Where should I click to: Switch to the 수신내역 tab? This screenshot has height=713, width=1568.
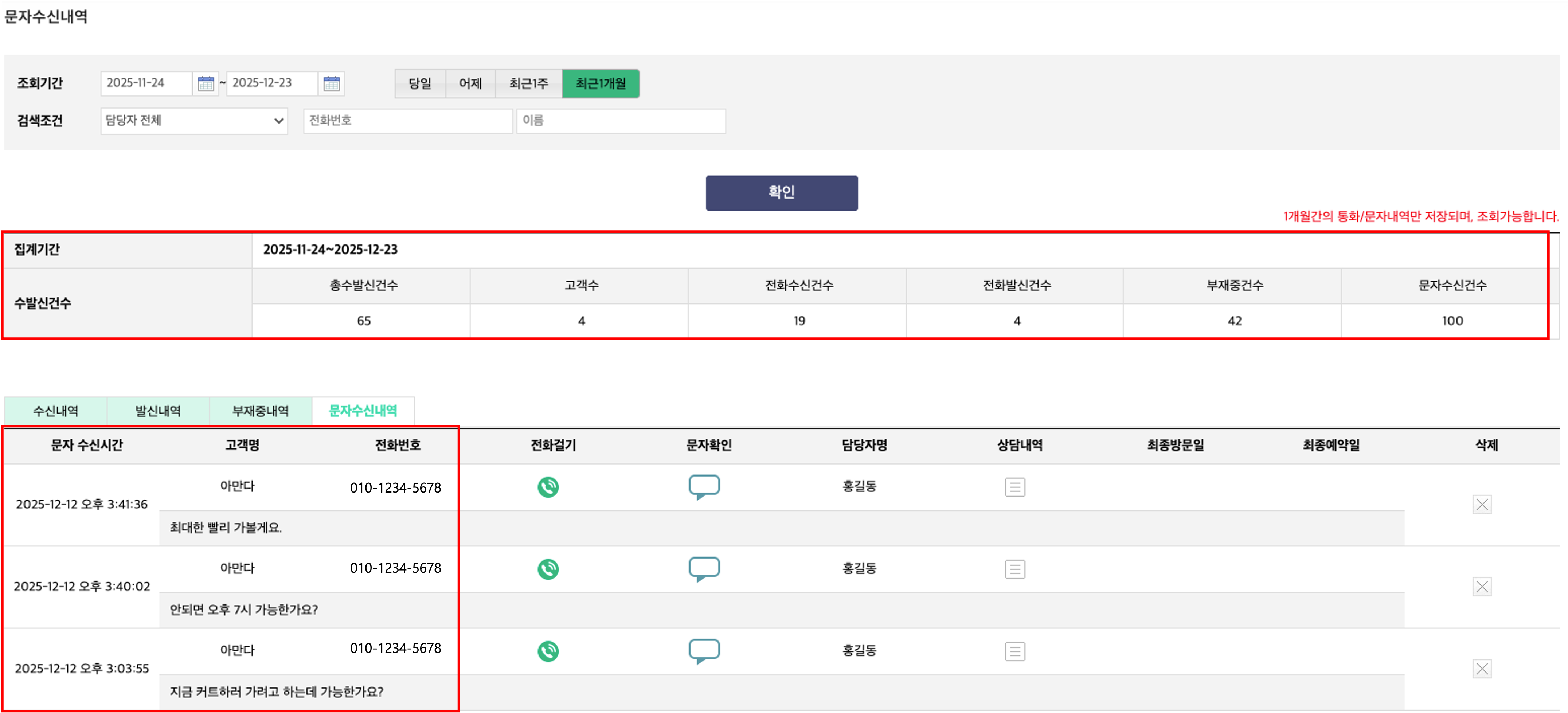[55, 411]
